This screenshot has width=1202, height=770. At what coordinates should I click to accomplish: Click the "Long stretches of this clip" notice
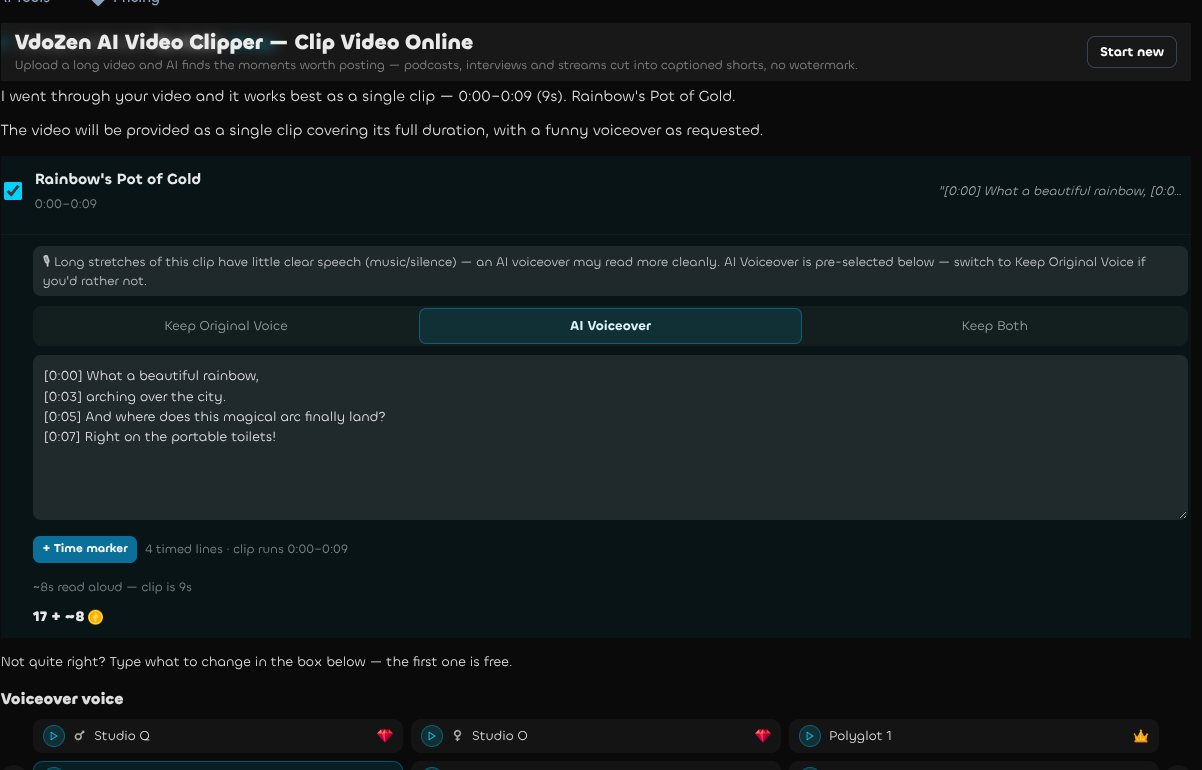tap(610, 271)
